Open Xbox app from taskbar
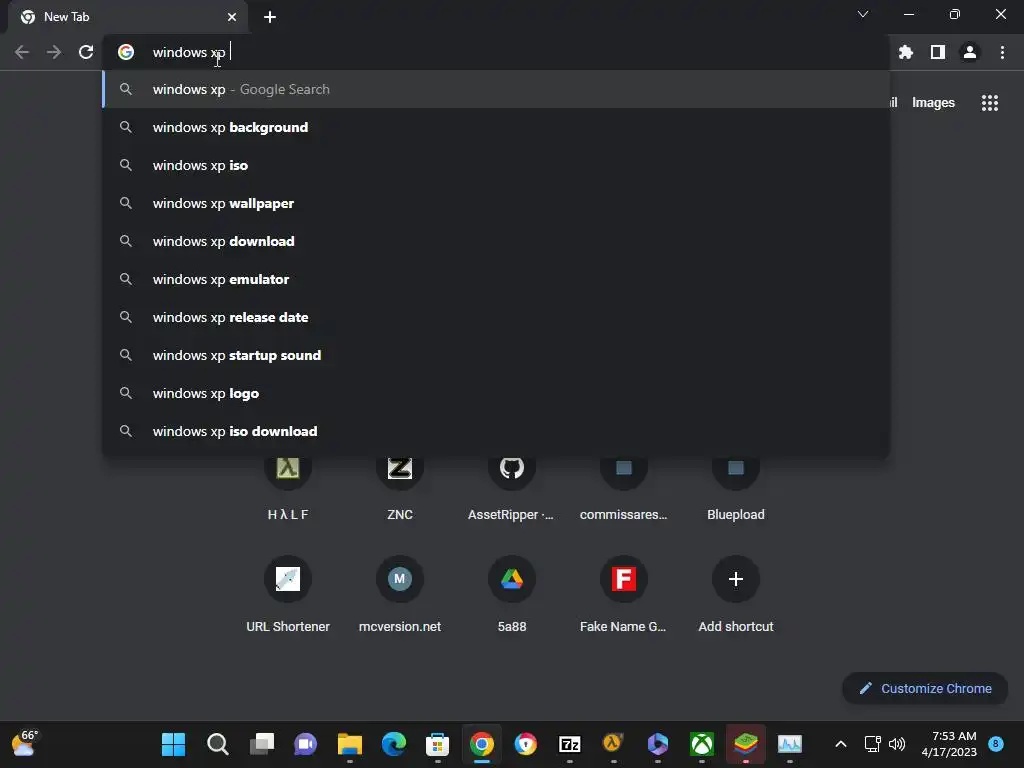1024x768 pixels. pos(702,744)
